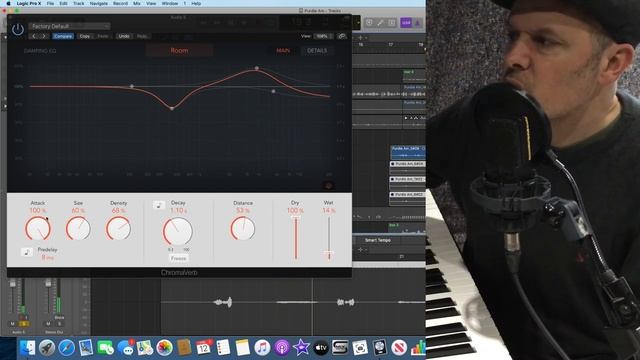Screen dimensions: 640x360
Task: Click the Dry level slider
Action: tap(296, 238)
